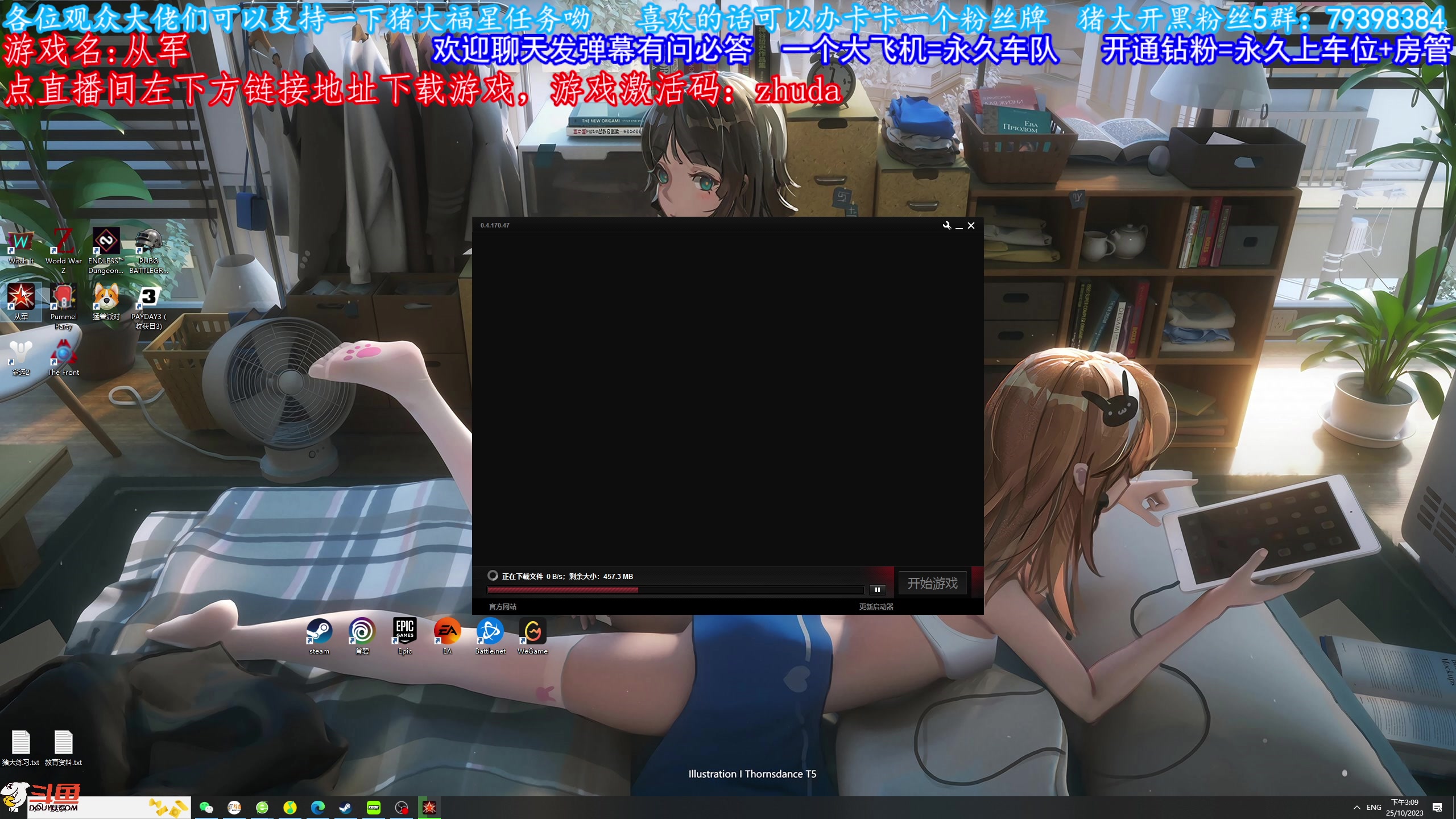Select The Front desktop shortcut

click(x=64, y=358)
